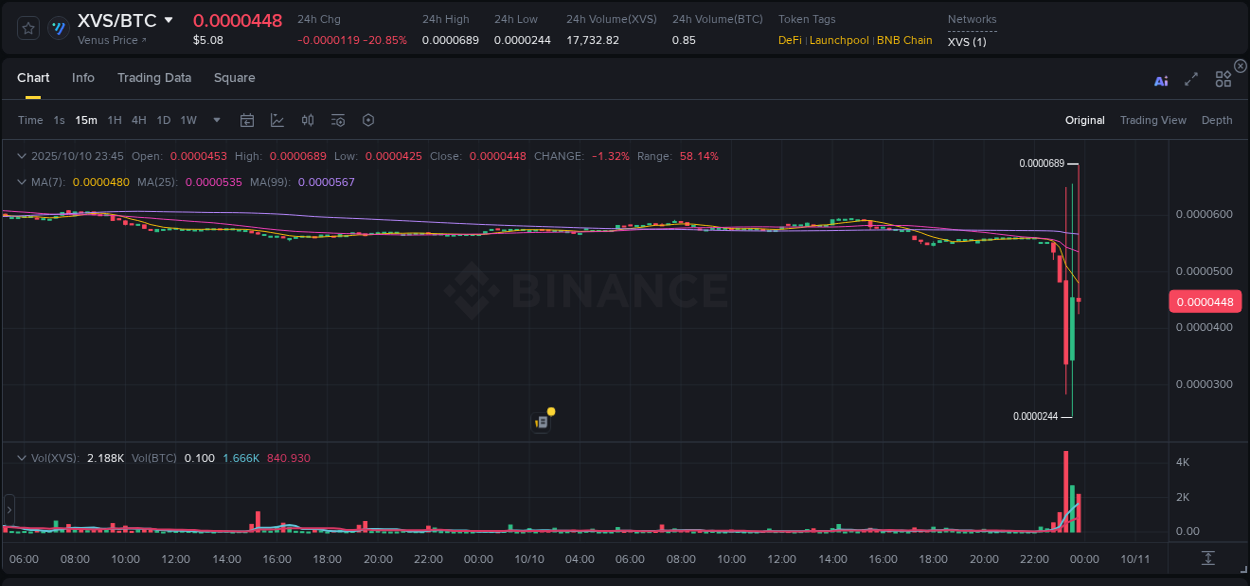Open the date range calendar icon

(247, 120)
